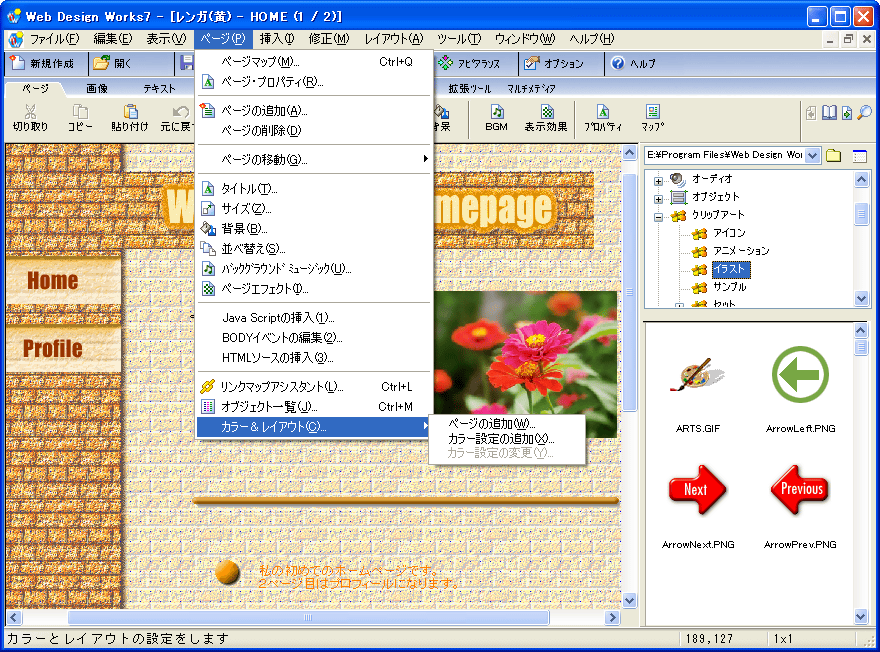
Task: Select ページマップ(M) from the menu
Action: 314,62
